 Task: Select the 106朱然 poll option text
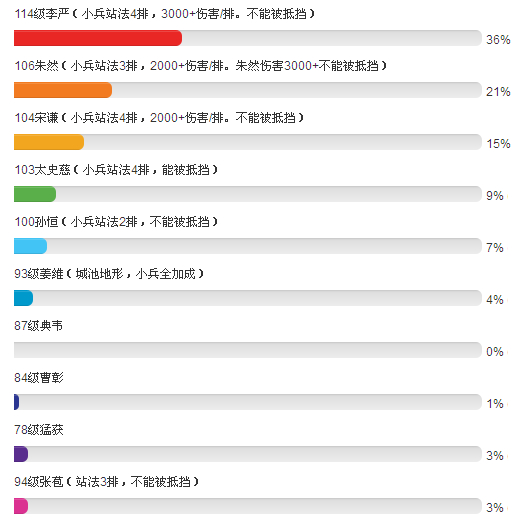click(x=200, y=66)
